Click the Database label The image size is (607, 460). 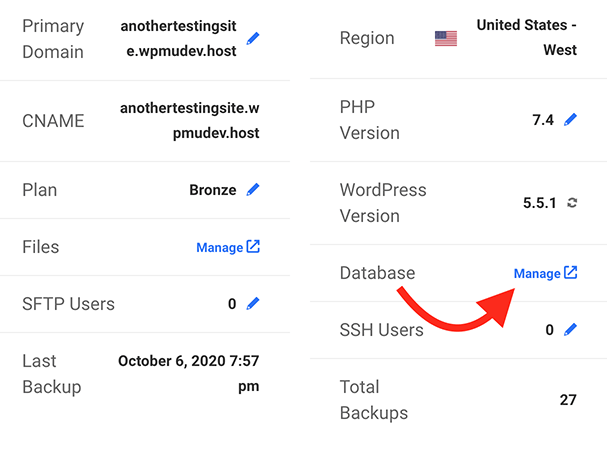click(377, 273)
